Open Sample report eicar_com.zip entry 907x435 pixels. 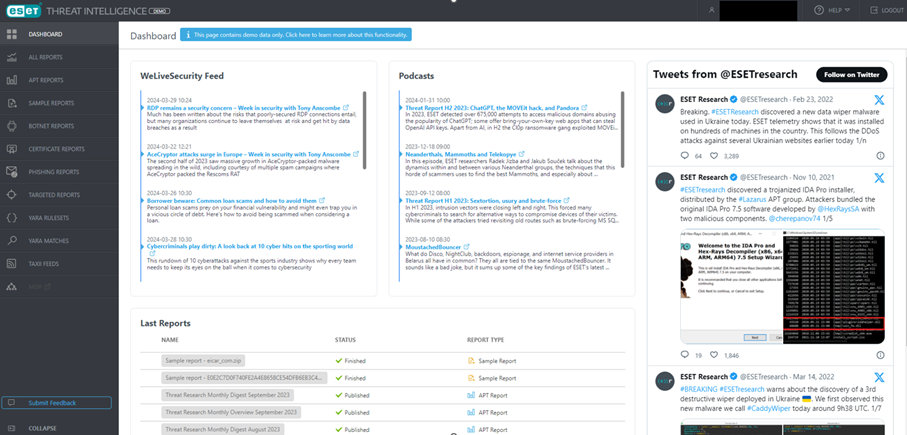[x=204, y=358]
